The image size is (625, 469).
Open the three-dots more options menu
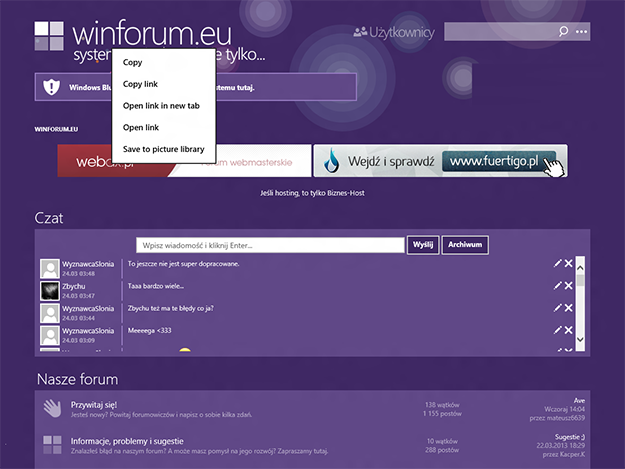coord(582,32)
